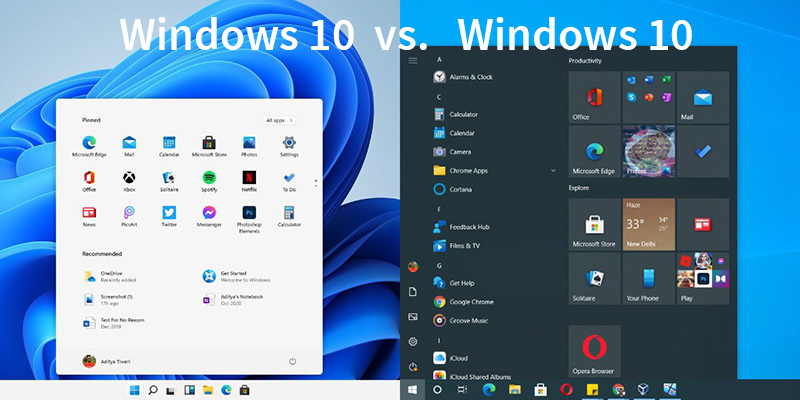
Task: Click the All apps button
Action: [279, 120]
